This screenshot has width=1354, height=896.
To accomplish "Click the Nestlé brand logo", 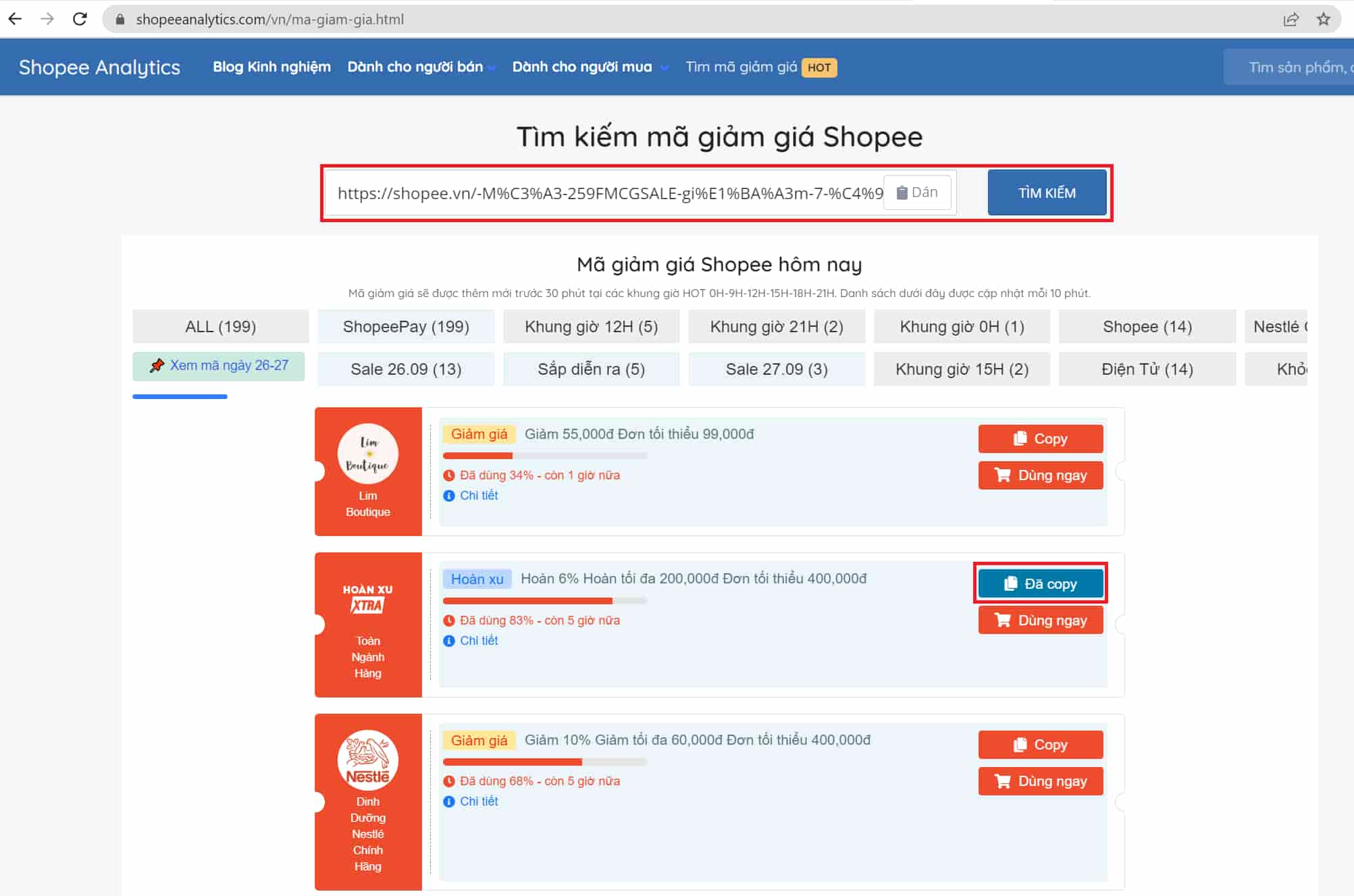I will 367,760.
